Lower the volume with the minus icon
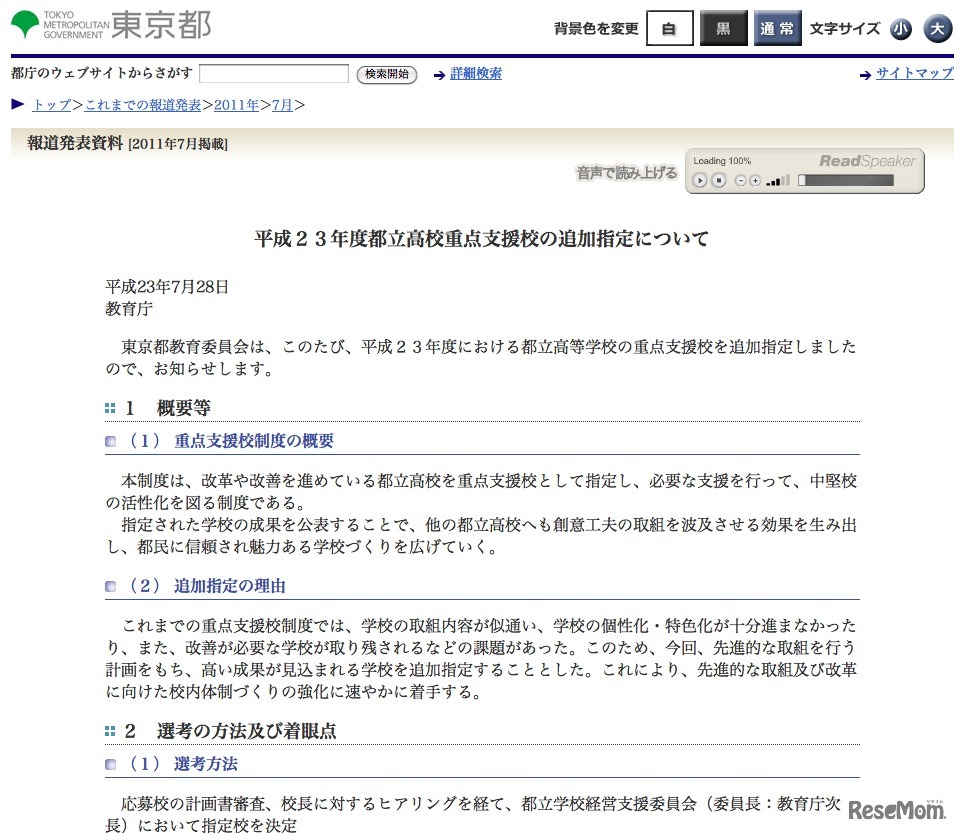This screenshot has height=833, width=959. click(740, 181)
